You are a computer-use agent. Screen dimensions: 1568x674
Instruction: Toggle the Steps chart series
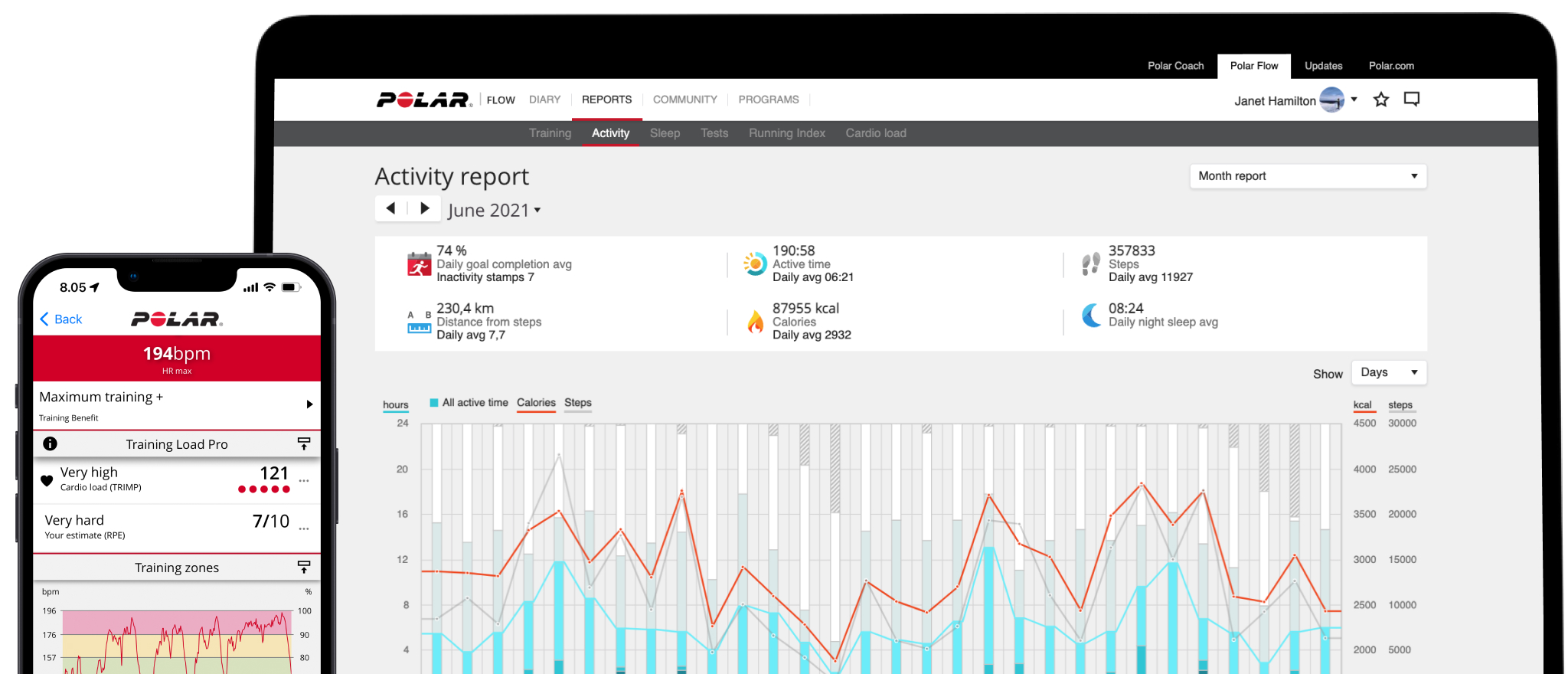578,403
